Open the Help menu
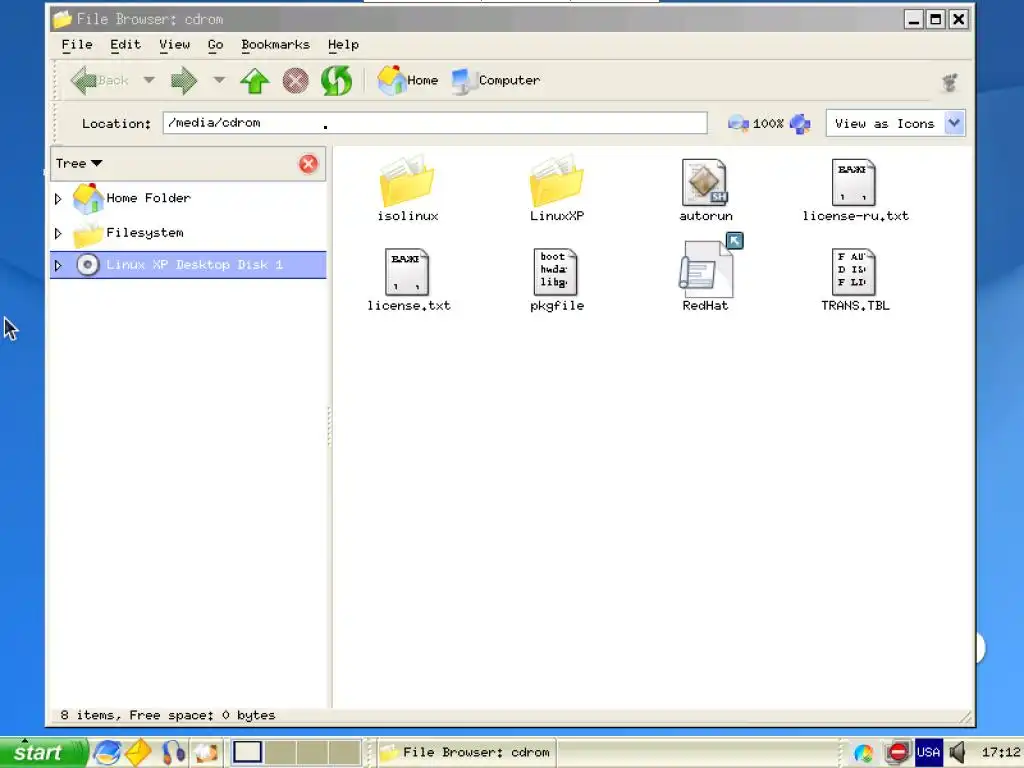The height and width of the screenshot is (768, 1024). coord(344,44)
